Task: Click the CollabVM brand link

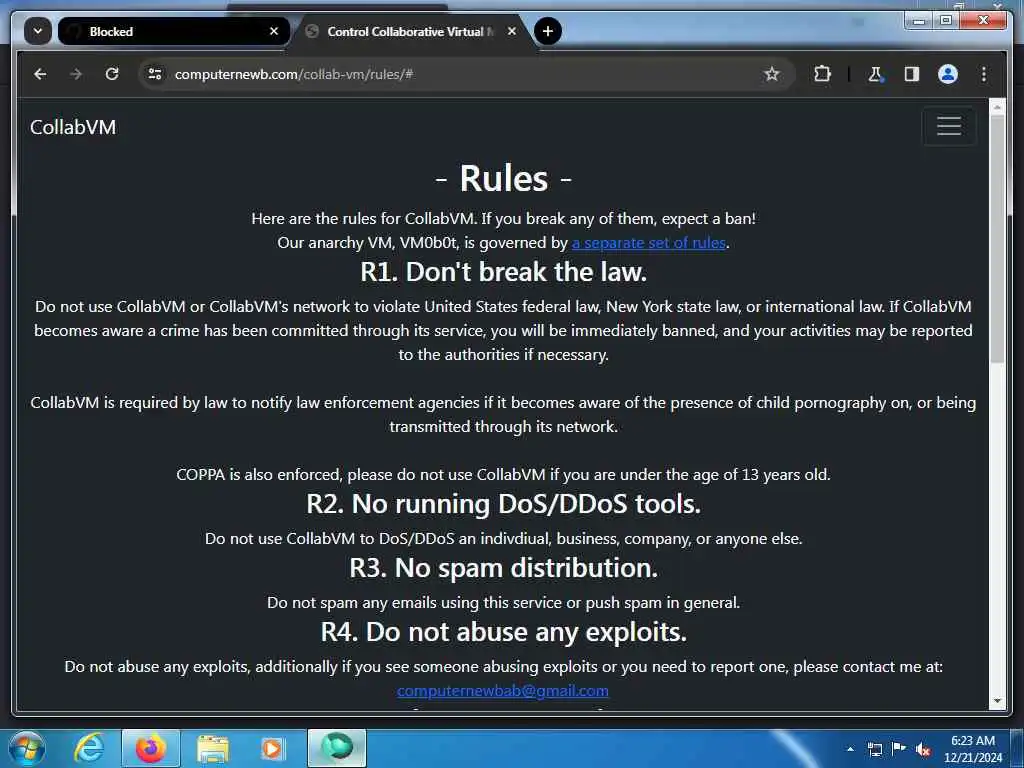Action: 73,127
